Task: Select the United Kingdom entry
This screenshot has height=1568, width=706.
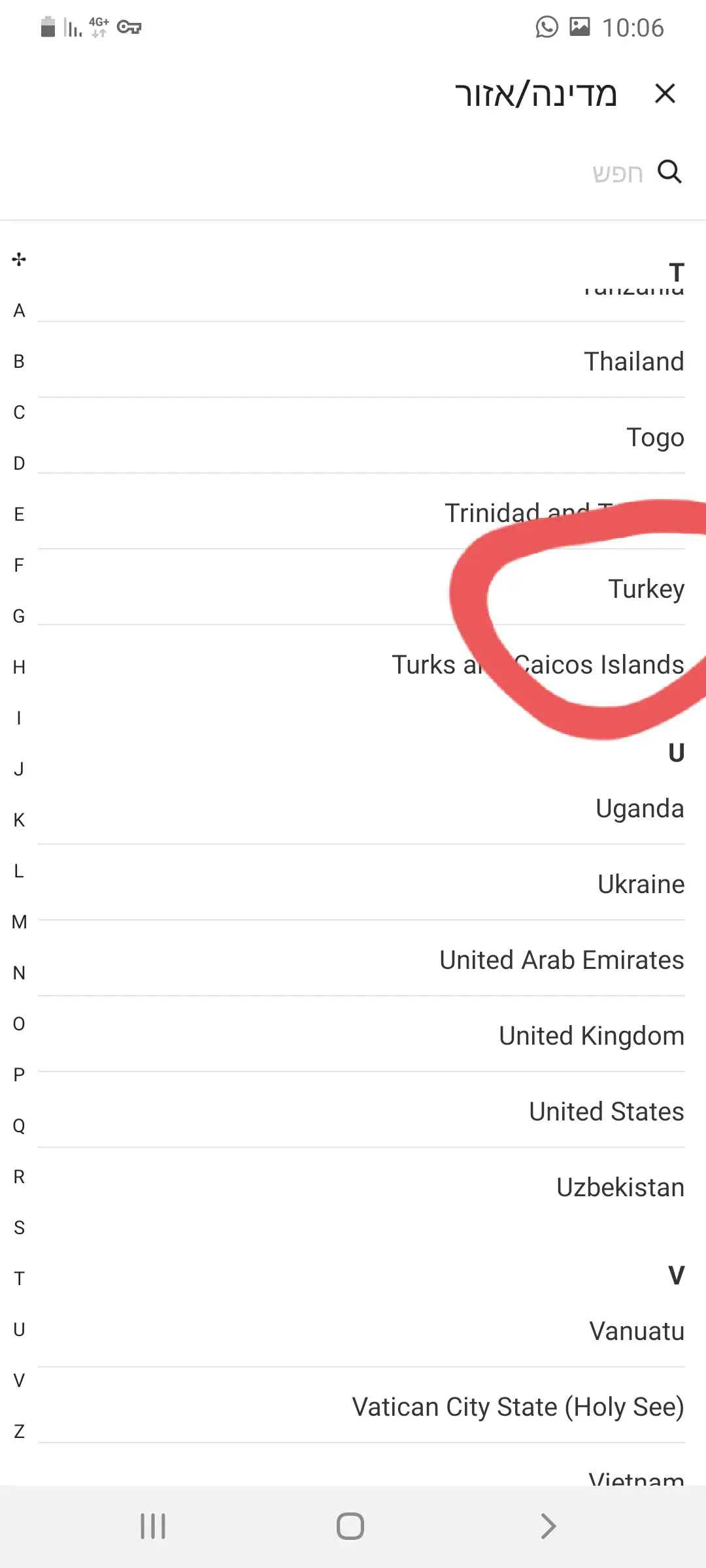Action: 591,1036
